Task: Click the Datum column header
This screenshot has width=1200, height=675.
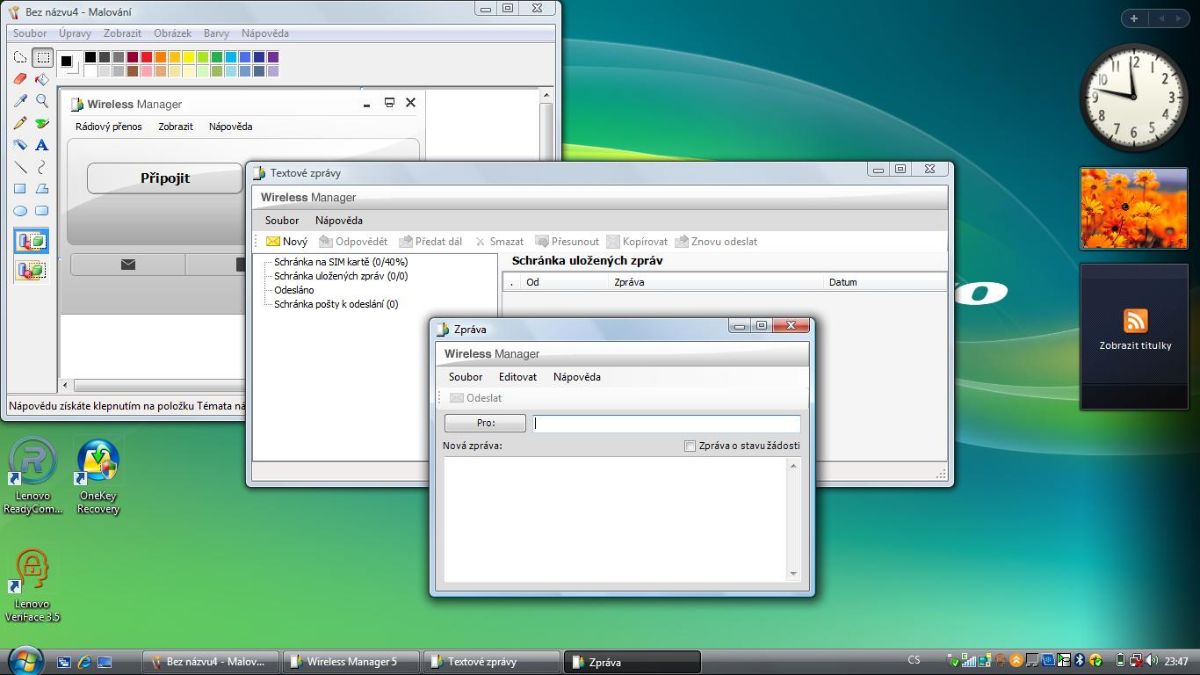Action: click(843, 283)
